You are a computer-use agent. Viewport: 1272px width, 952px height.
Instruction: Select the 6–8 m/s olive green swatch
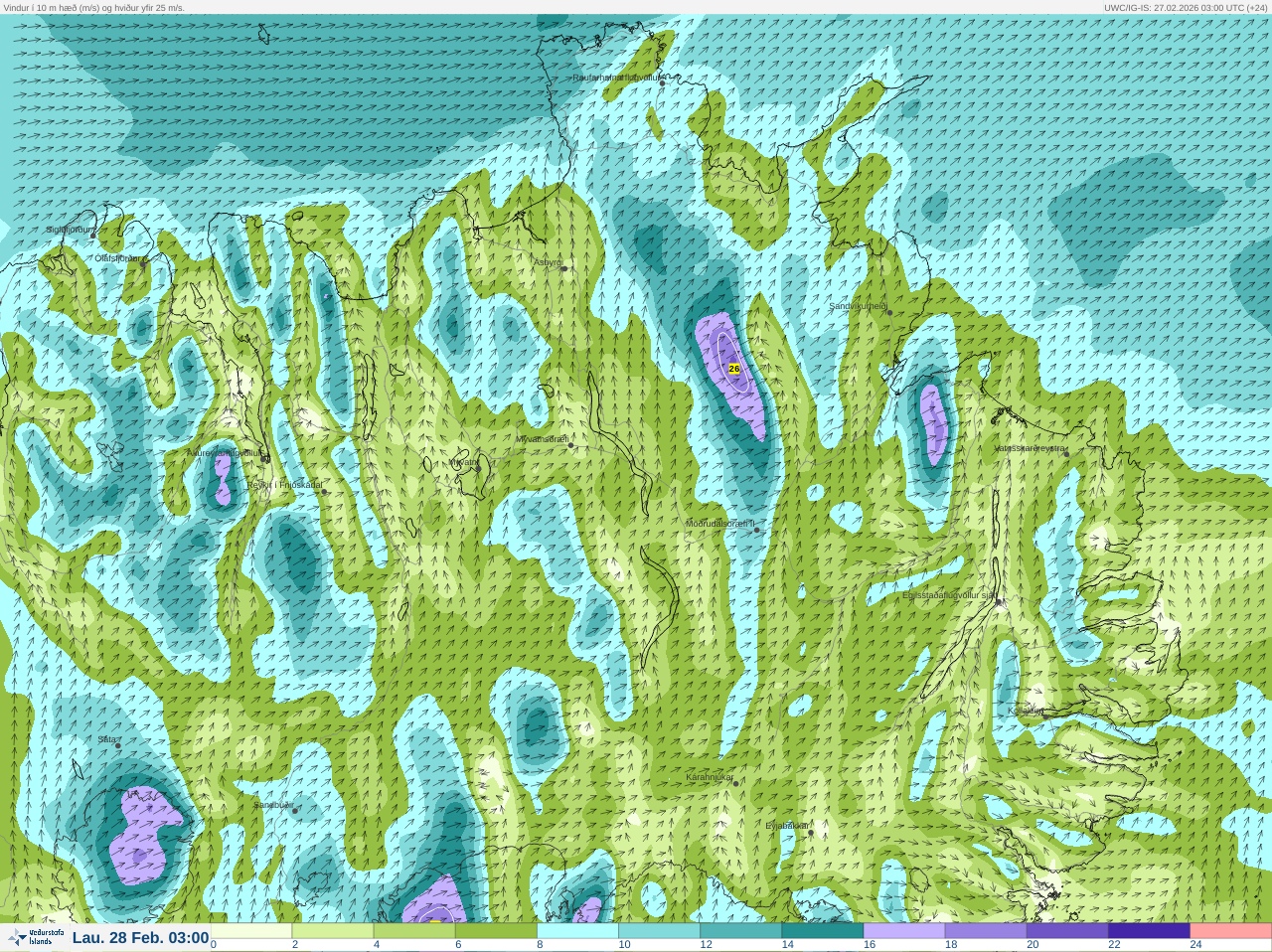pyautogui.click(x=496, y=931)
